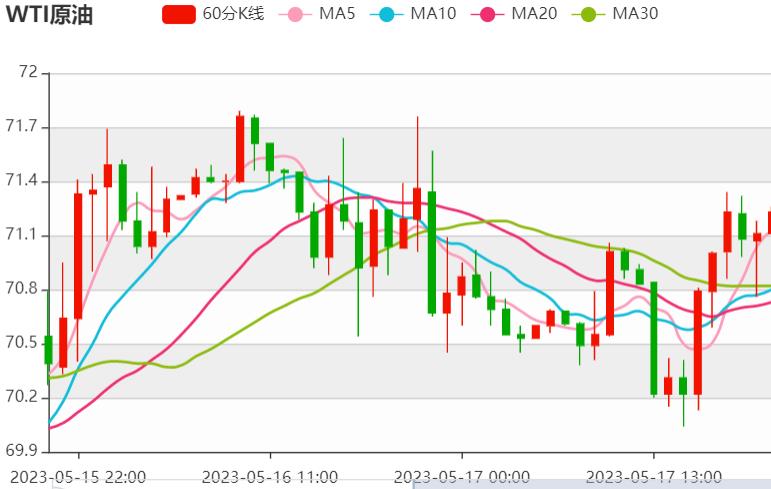771x489 pixels.
Task: Toggle the 60分K线 candlestick series legend
Action: point(213,14)
